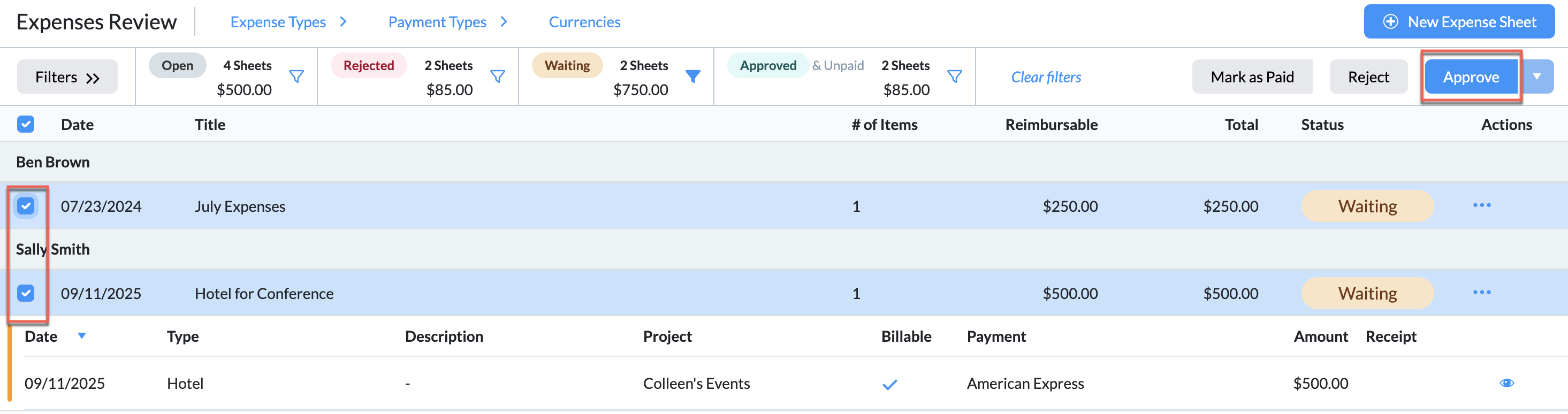The image size is (1568, 414).
Task: Click the Type column header in detail table
Action: [182, 336]
